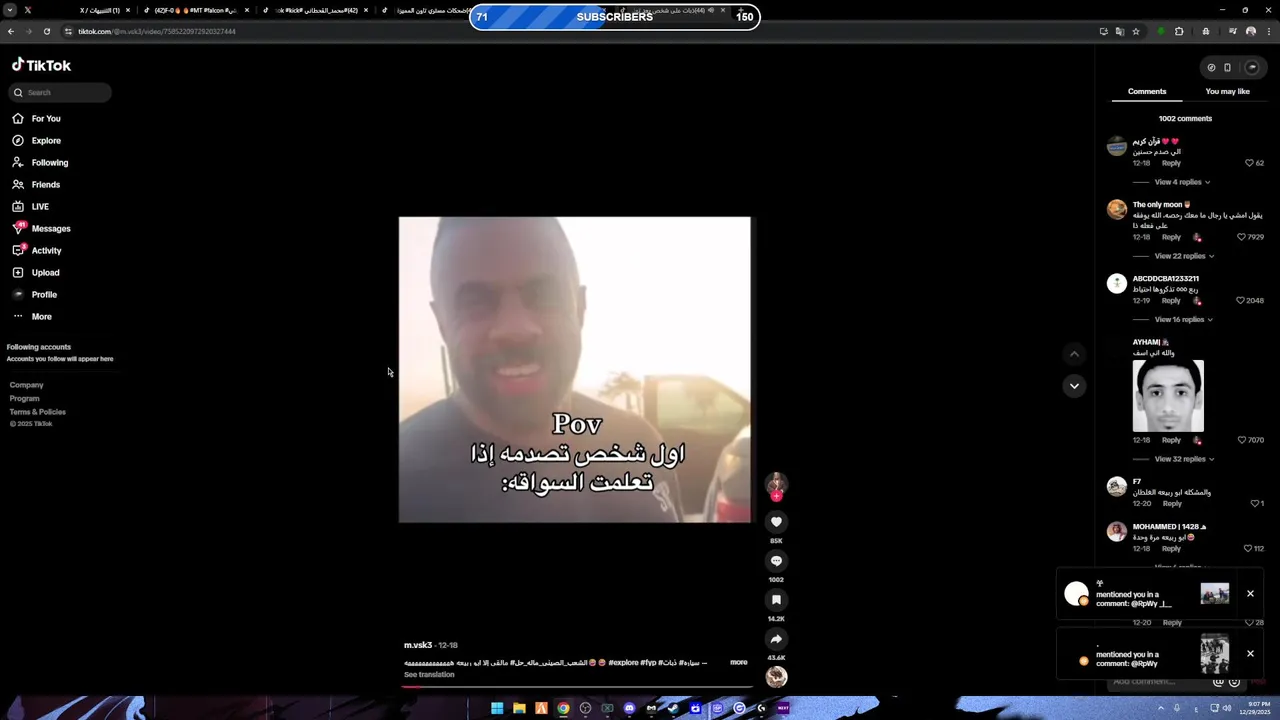Open Windows Start menu
Viewport: 1280px width, 720px height.
(497, 708)
